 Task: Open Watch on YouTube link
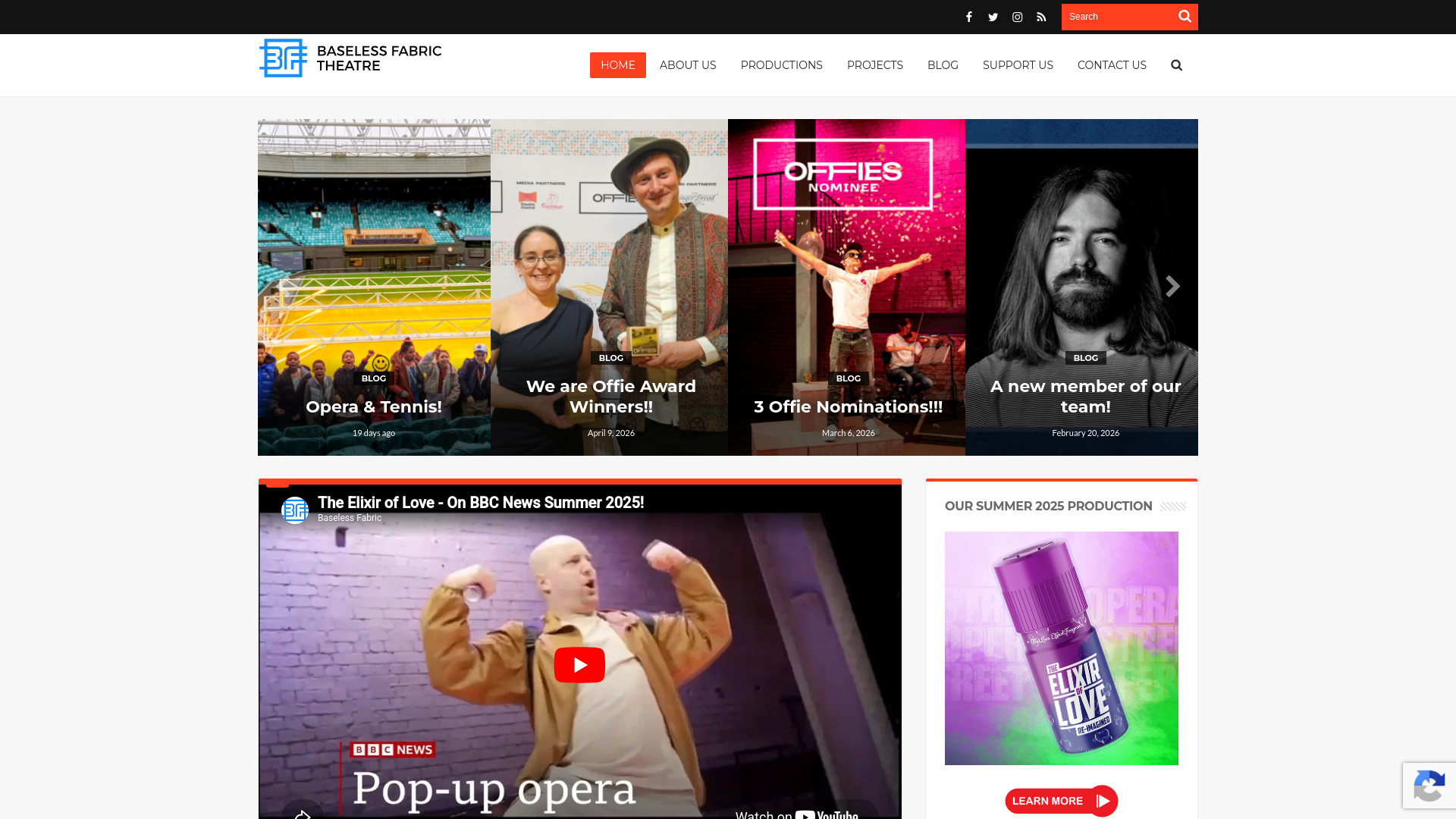796,814
